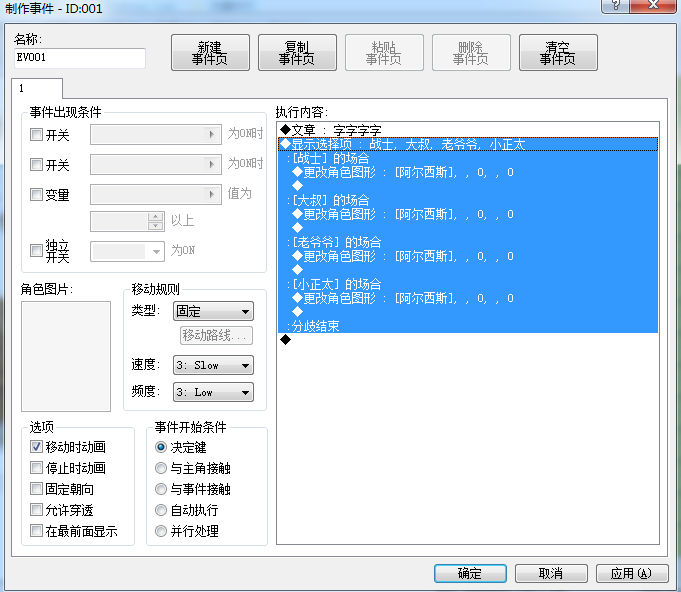The image size is (681, 592).
Task: Select empty command line under [战士] branch
Action: (468, 186)
